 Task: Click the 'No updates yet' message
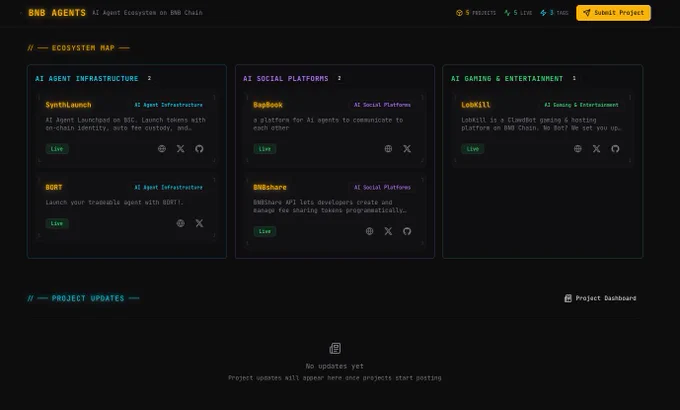pos(335,366)
